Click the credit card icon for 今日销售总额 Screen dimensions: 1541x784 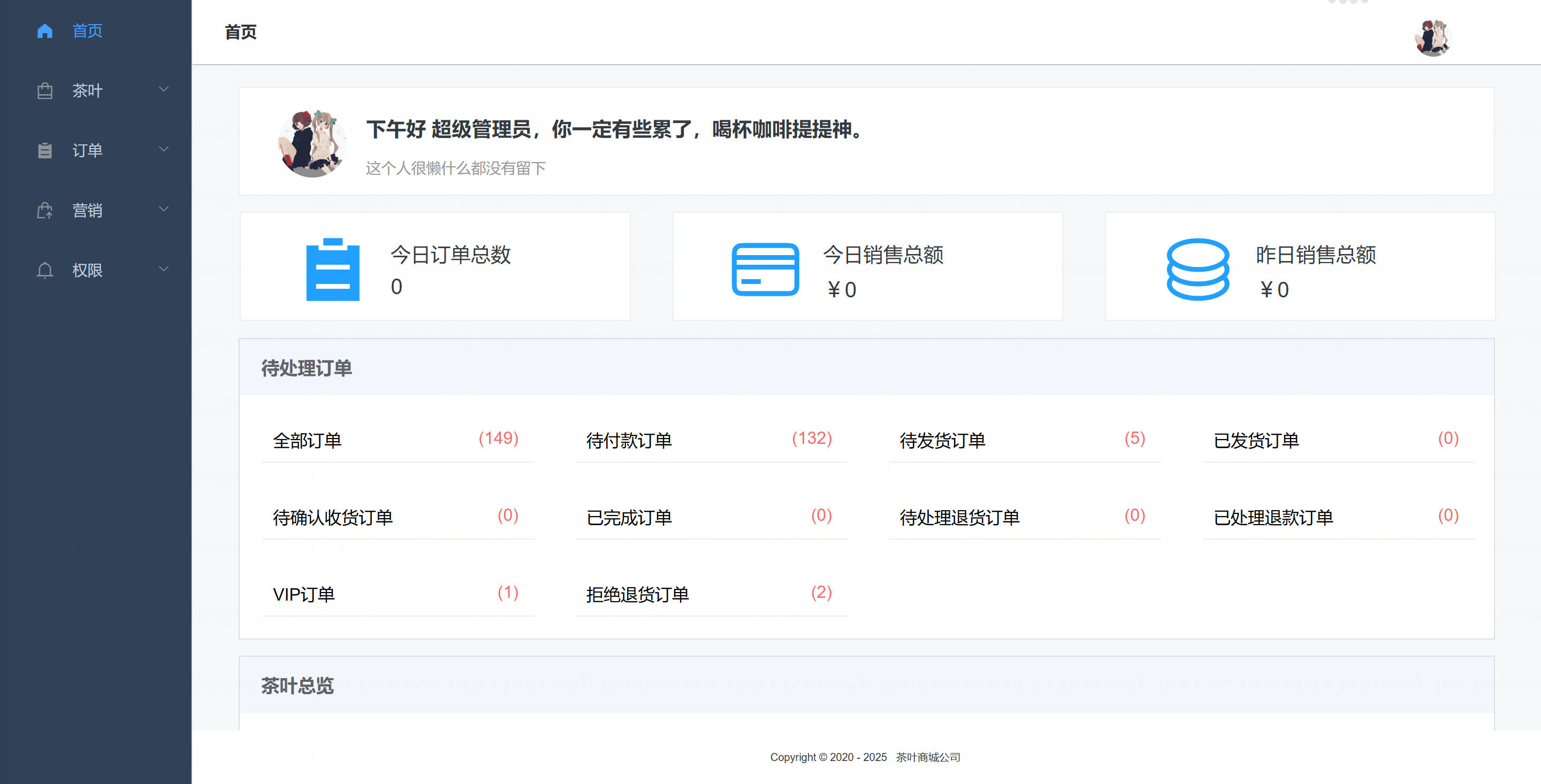click(x=765, y=269)
